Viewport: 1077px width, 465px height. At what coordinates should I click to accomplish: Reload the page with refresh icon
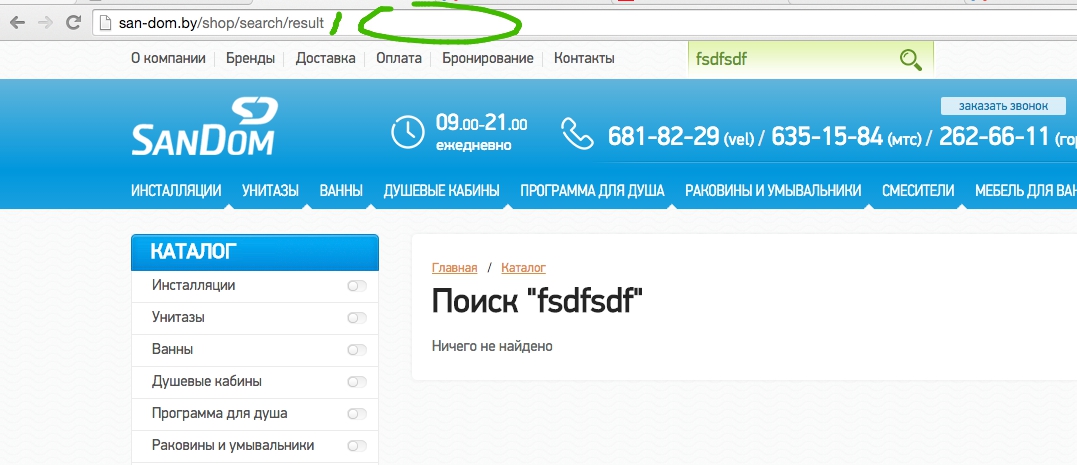pos(73,23)
